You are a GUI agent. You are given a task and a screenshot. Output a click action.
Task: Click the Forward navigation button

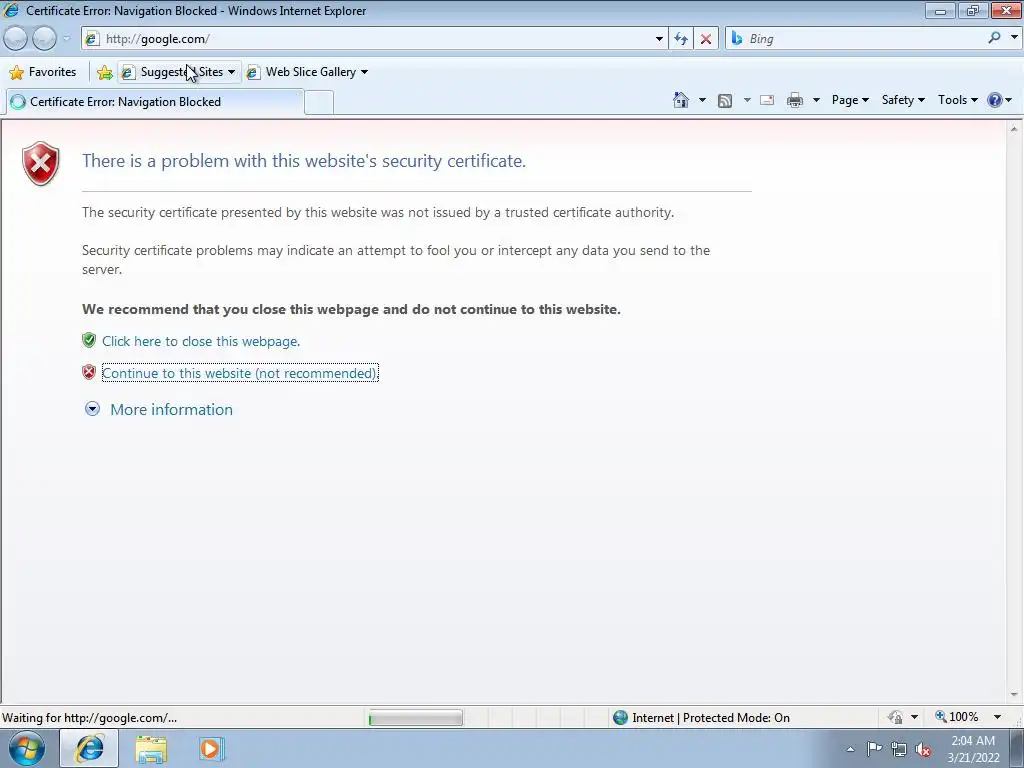click(44, 39)
